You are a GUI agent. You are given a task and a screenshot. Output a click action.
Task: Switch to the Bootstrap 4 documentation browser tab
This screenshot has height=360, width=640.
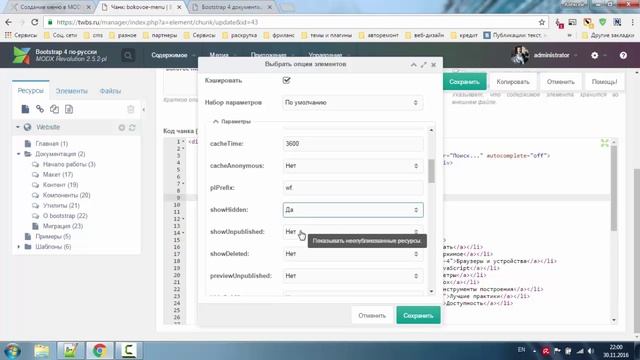click(x=231, y=7)
